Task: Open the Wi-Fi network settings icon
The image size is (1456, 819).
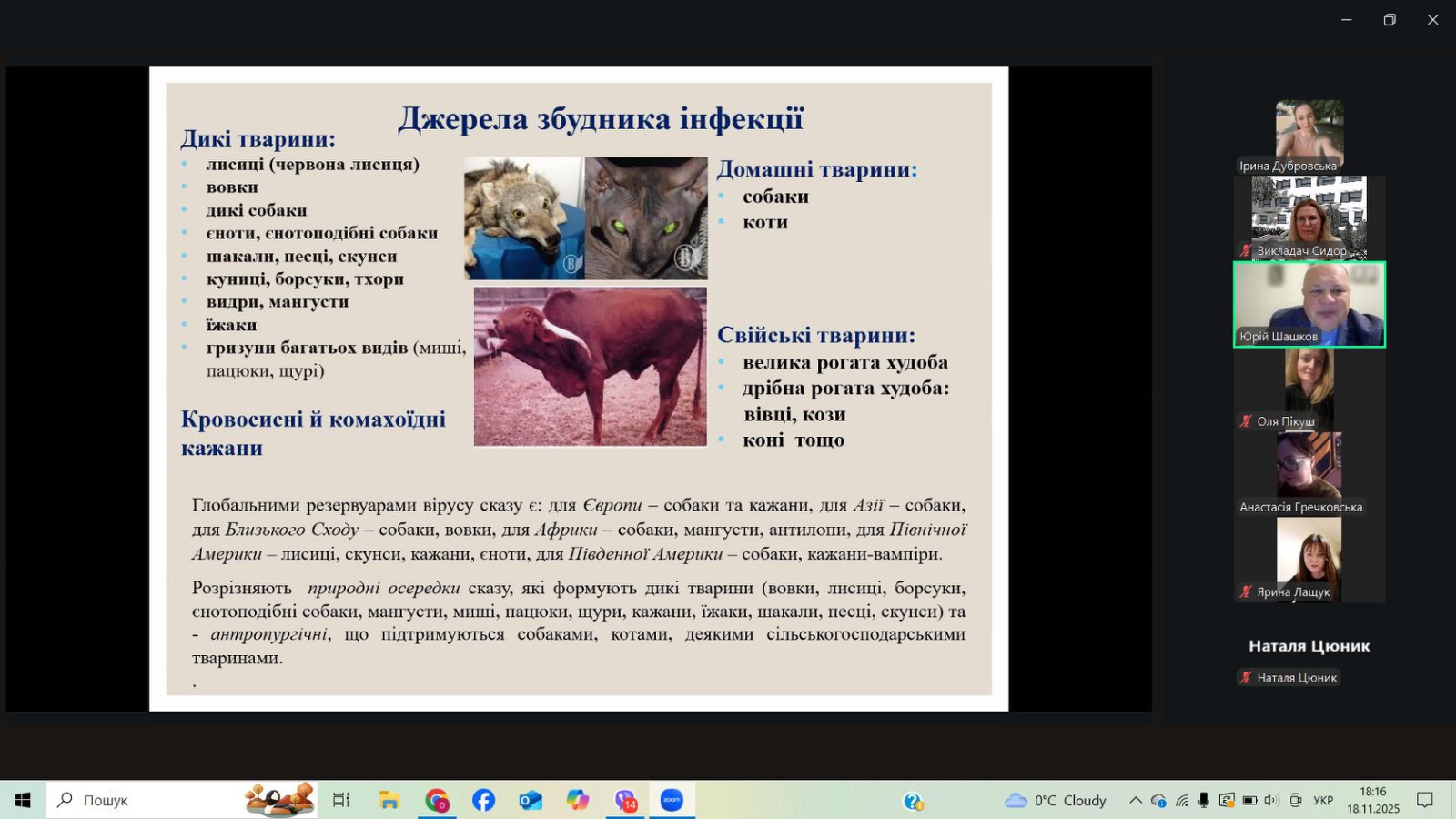Action: pos(1181,800)
